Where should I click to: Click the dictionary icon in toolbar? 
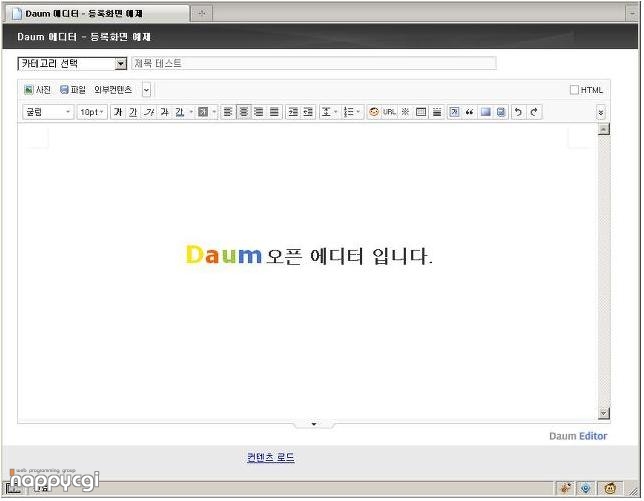501,112
